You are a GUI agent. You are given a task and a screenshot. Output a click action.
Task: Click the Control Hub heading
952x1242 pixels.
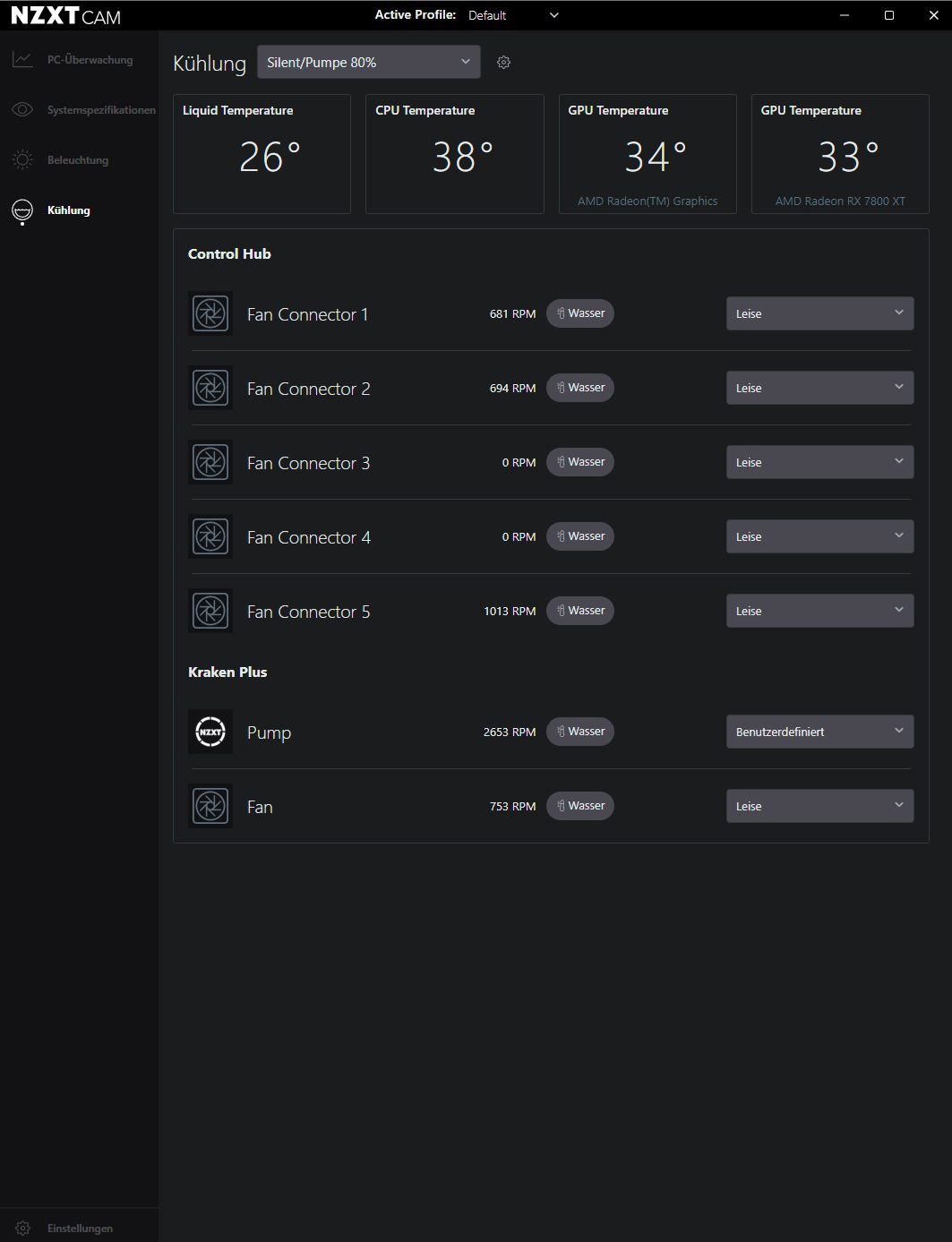pos(229,254)
